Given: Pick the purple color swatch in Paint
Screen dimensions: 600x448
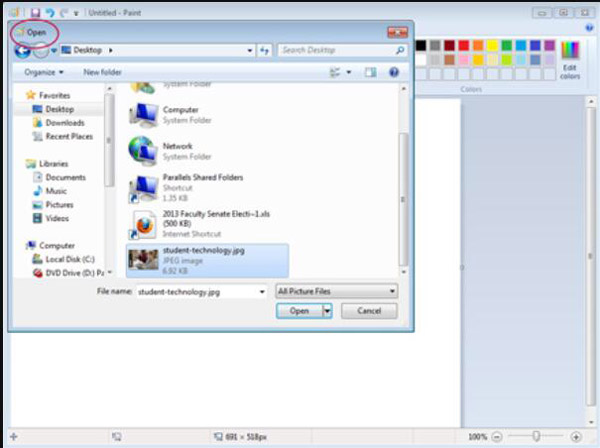Looking at the screenshot, I should (x=549, y=46).
